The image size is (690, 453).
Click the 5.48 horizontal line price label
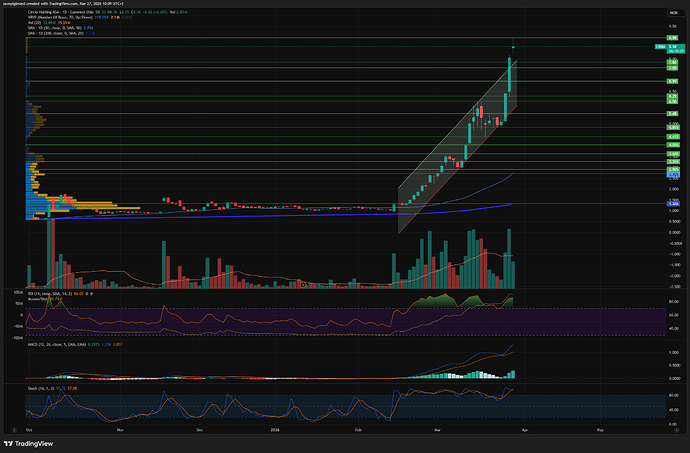(x=673, y=113)
